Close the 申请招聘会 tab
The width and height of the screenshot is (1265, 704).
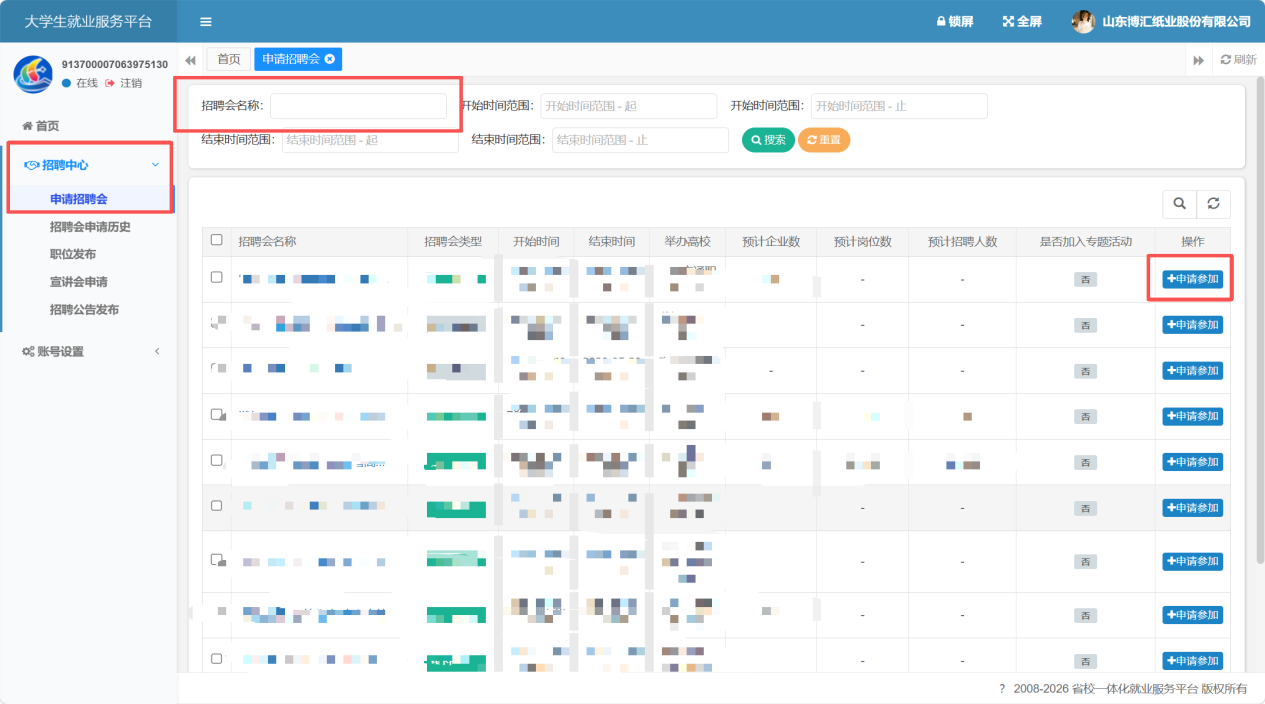(x=330, y=60)
